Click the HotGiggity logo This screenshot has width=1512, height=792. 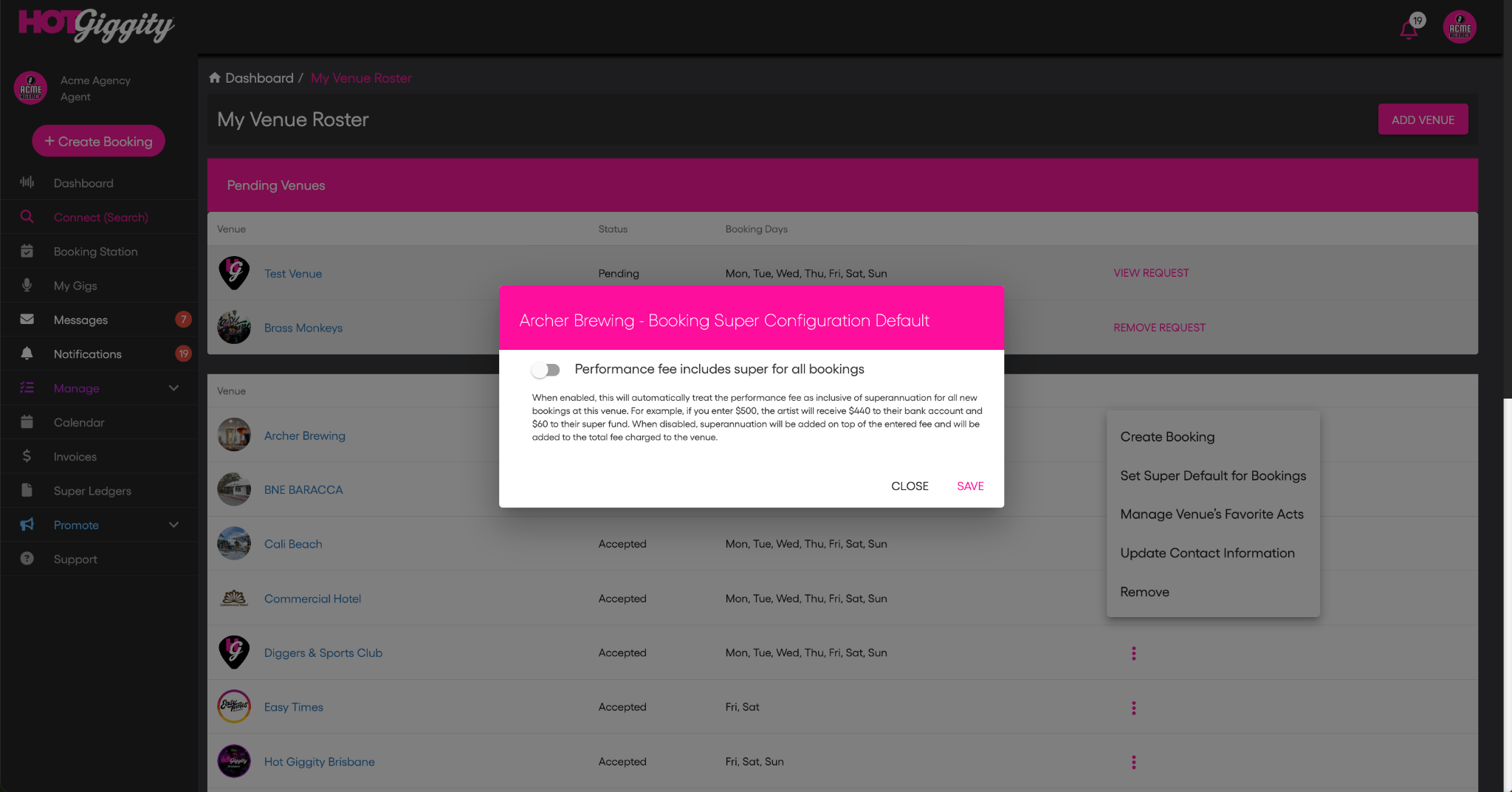[x=97, y=26]
